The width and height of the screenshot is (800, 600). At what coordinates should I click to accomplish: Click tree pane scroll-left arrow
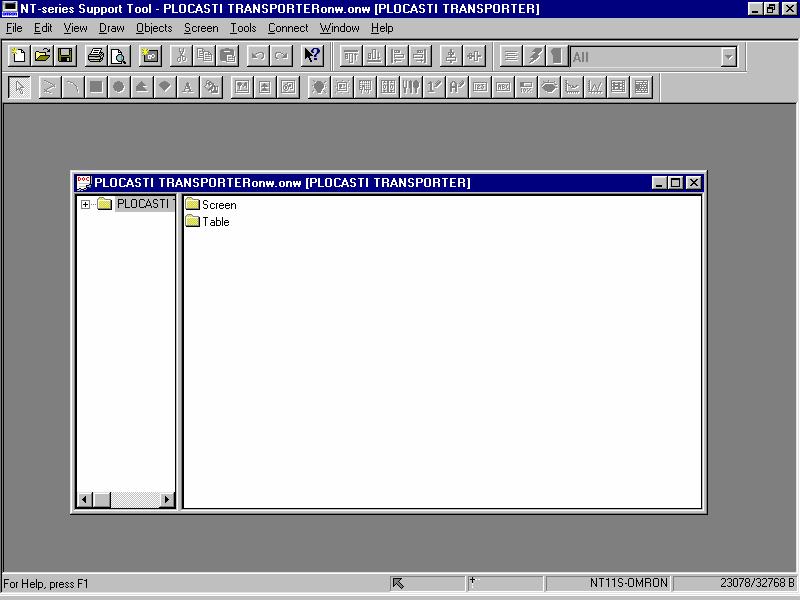click(85, 499)
